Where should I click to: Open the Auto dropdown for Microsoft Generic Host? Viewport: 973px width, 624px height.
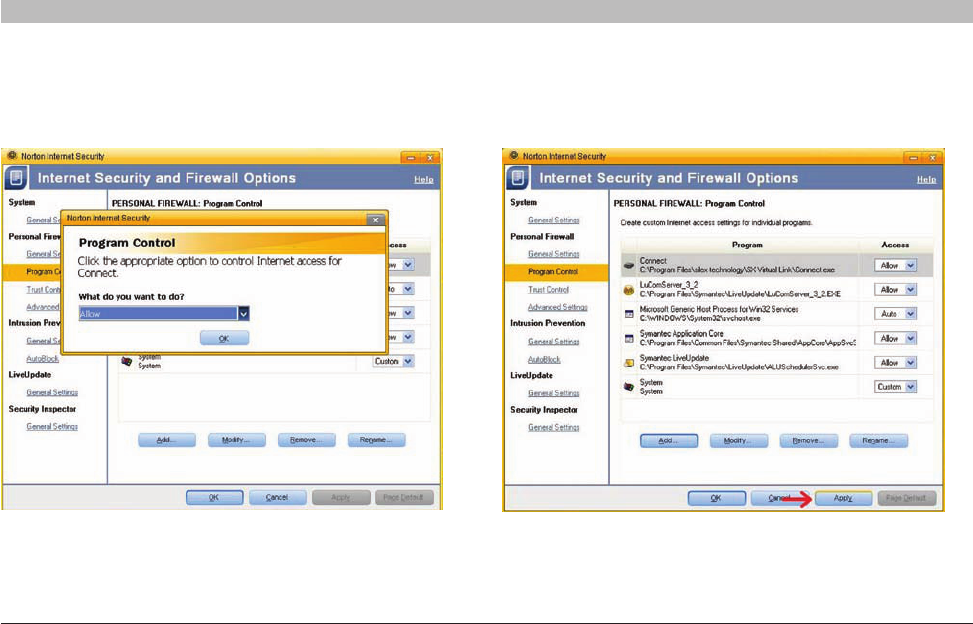pos(910,314)
